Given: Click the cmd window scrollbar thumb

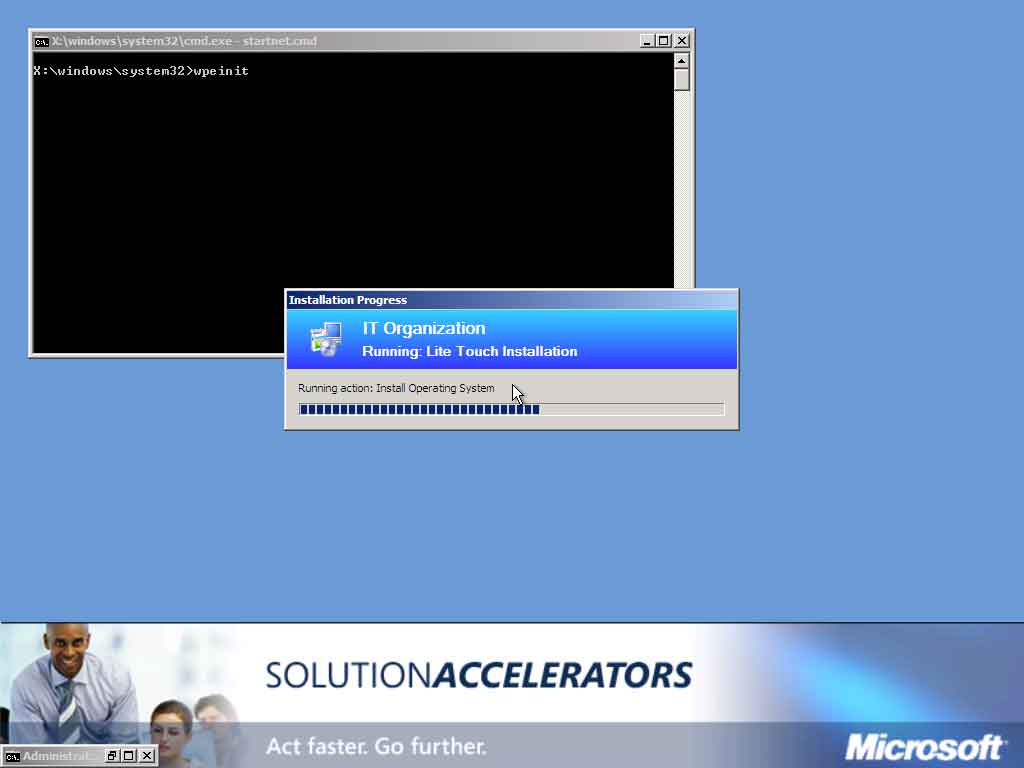Looking at the screenshot, I should point(682,80).
